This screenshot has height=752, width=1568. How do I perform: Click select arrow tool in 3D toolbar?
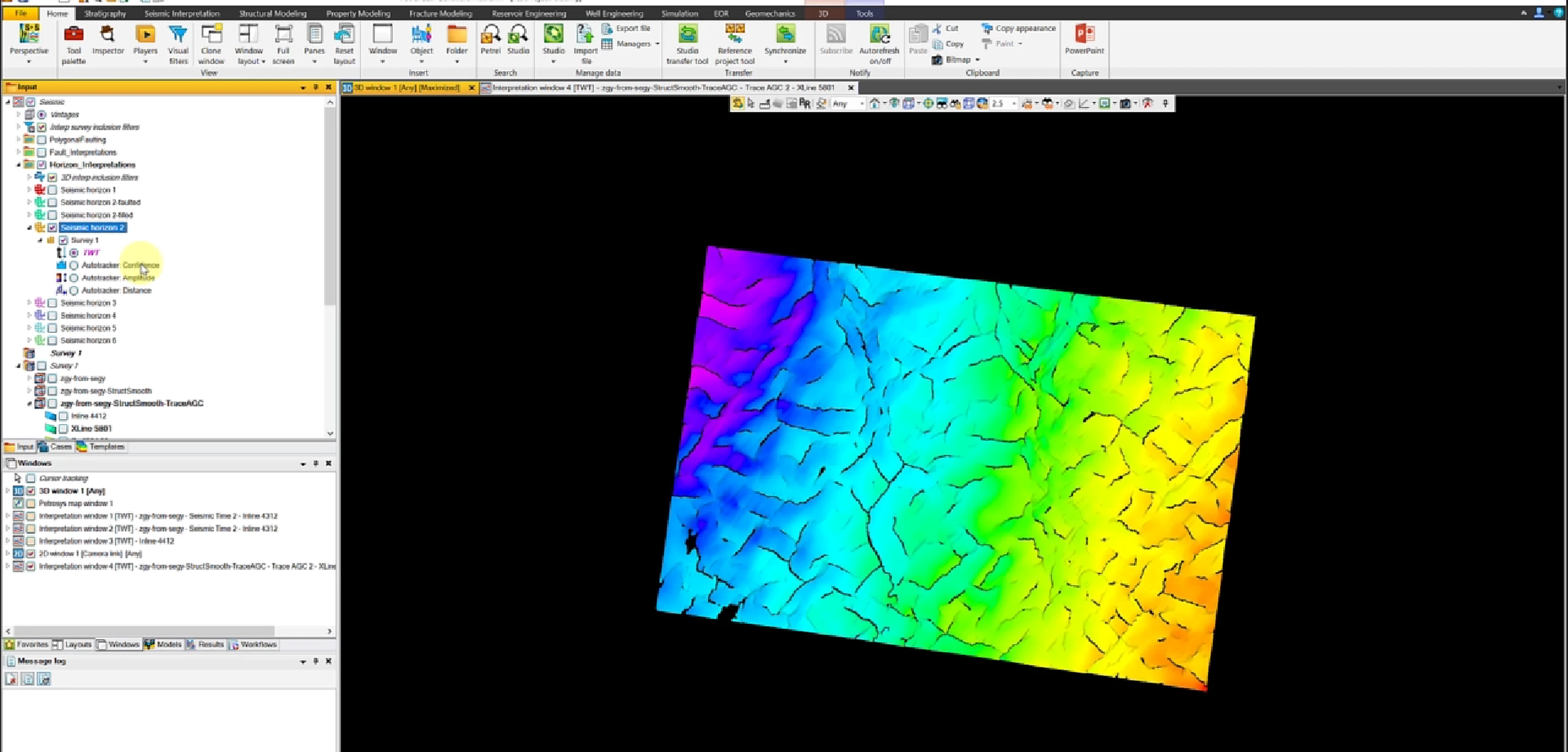coord(751,104)
